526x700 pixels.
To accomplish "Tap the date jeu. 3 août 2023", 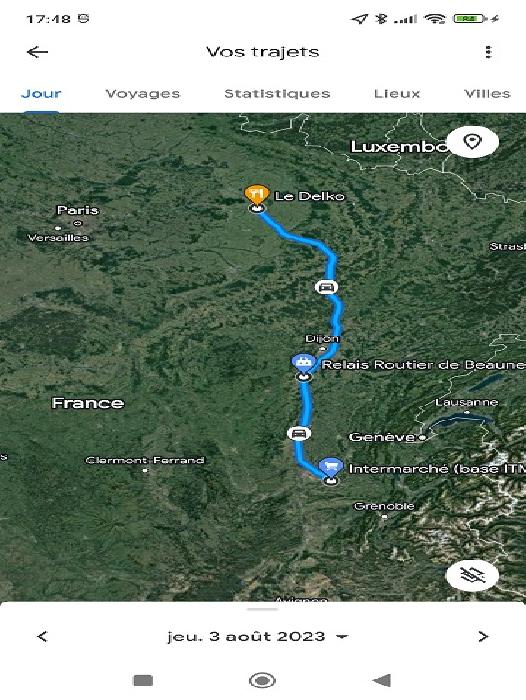I will point(246,636).
